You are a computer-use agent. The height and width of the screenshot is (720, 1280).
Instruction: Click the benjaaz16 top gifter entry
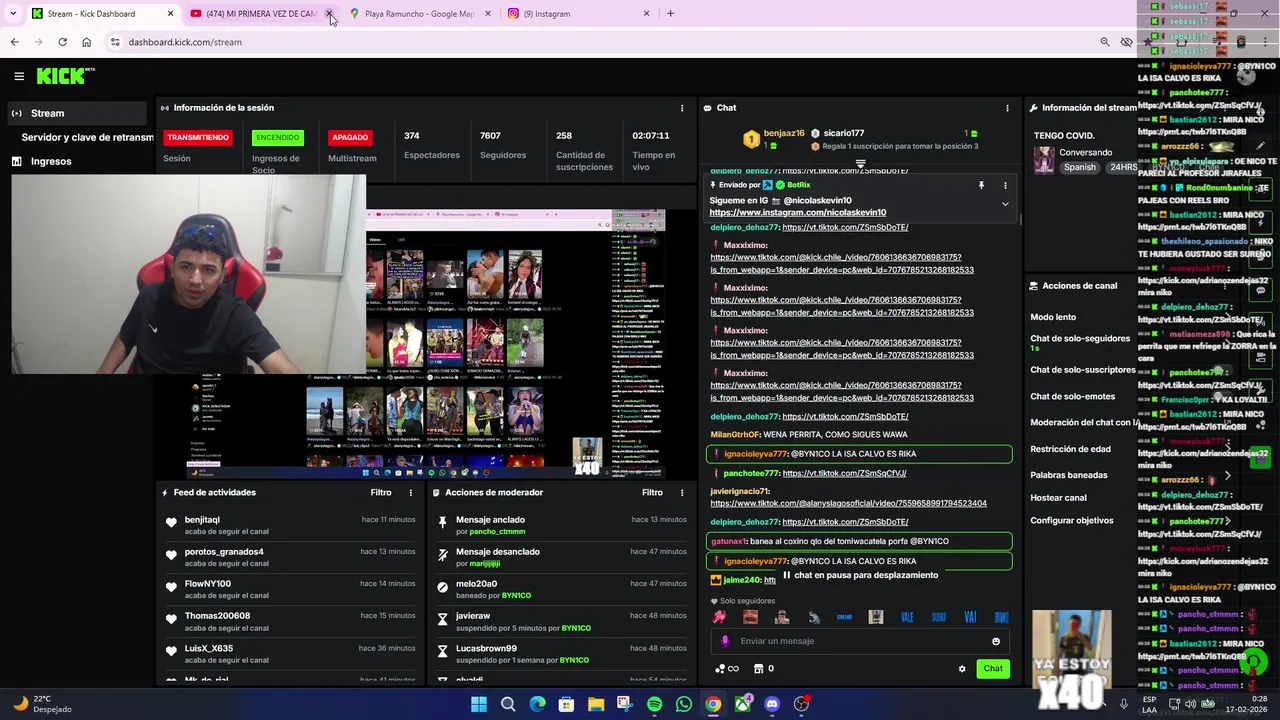774,138
